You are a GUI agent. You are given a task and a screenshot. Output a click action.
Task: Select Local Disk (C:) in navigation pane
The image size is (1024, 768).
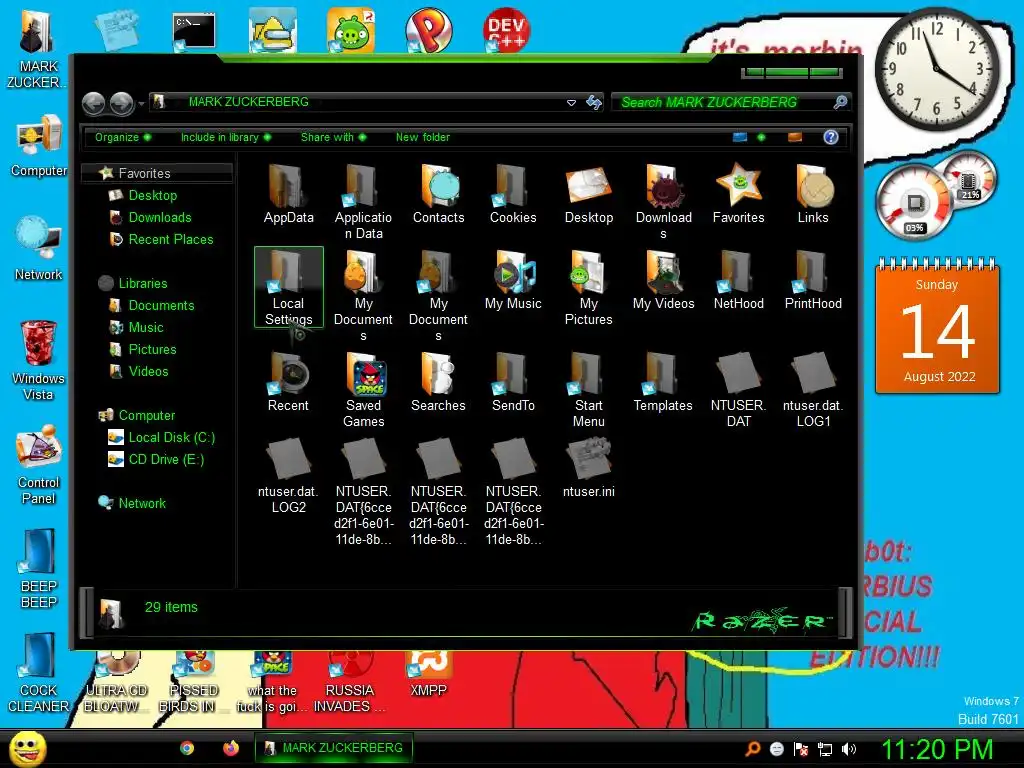(171, 438)
